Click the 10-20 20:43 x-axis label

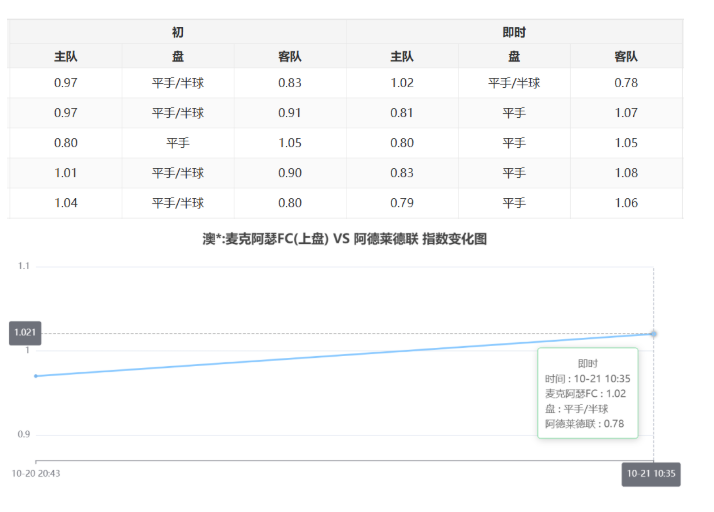36,472
